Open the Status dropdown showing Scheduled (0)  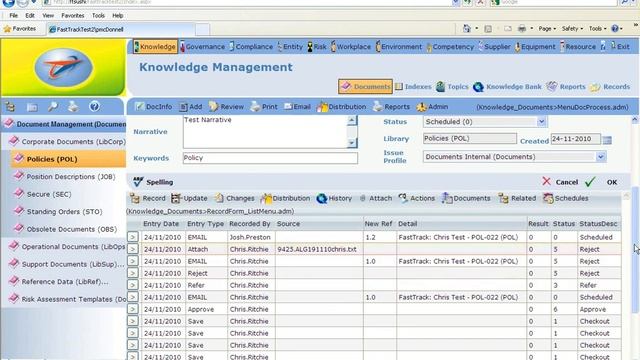tap(541, 122)
